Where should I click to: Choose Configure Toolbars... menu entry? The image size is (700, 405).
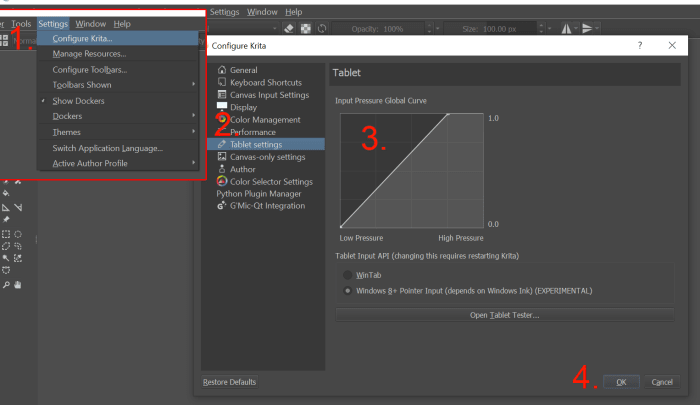coord(118,70)
